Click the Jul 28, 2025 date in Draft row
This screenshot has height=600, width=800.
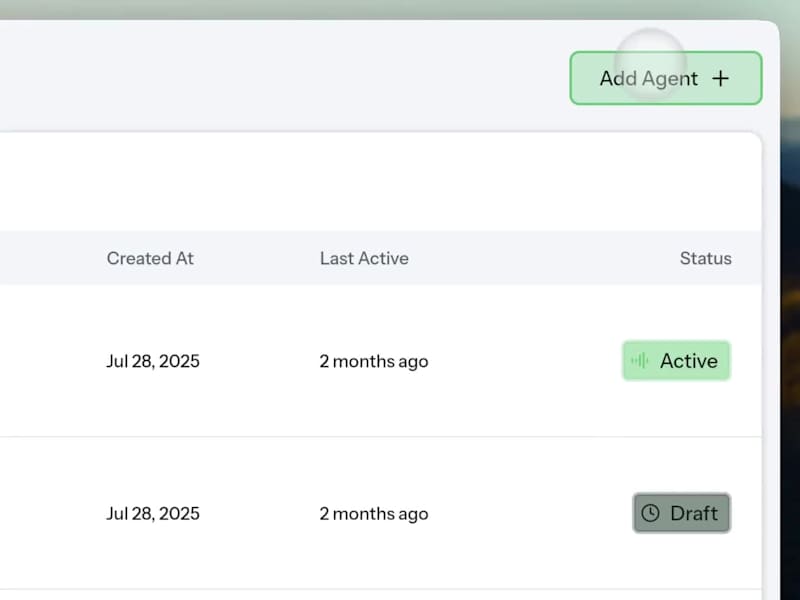[153, 514]
